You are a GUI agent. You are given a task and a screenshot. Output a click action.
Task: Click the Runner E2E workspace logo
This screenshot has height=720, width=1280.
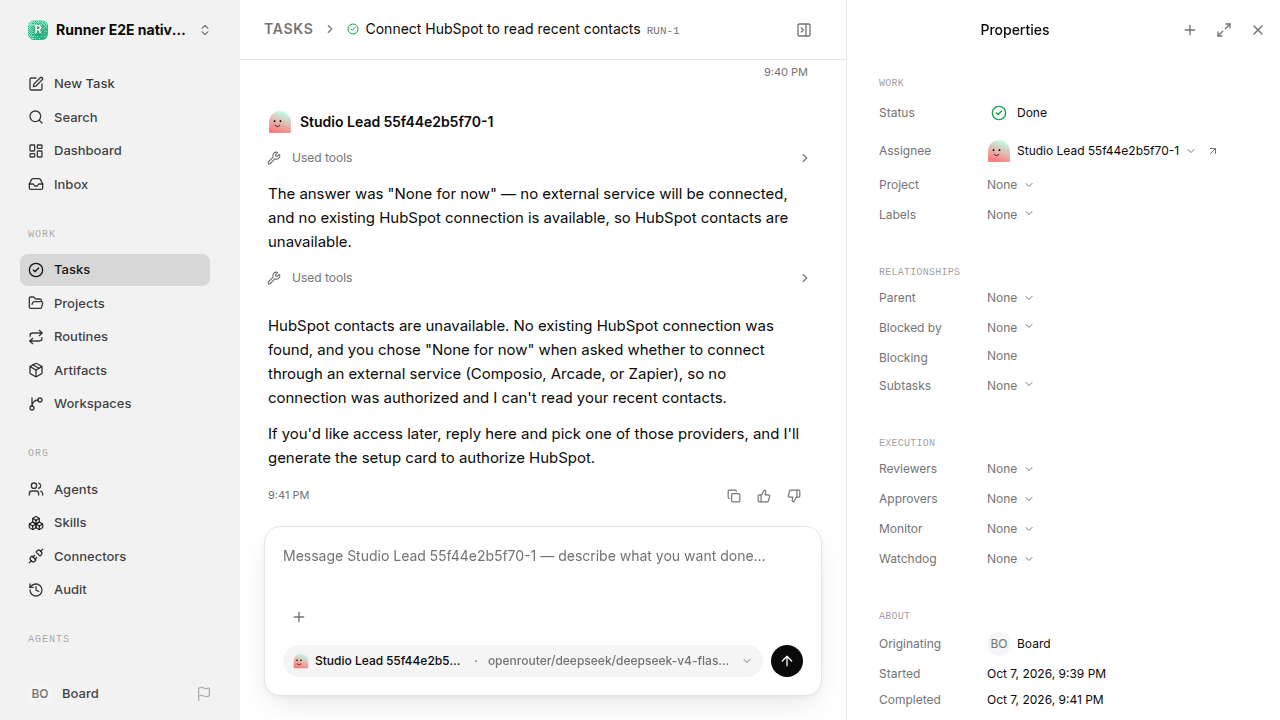[x=38, y=30]
